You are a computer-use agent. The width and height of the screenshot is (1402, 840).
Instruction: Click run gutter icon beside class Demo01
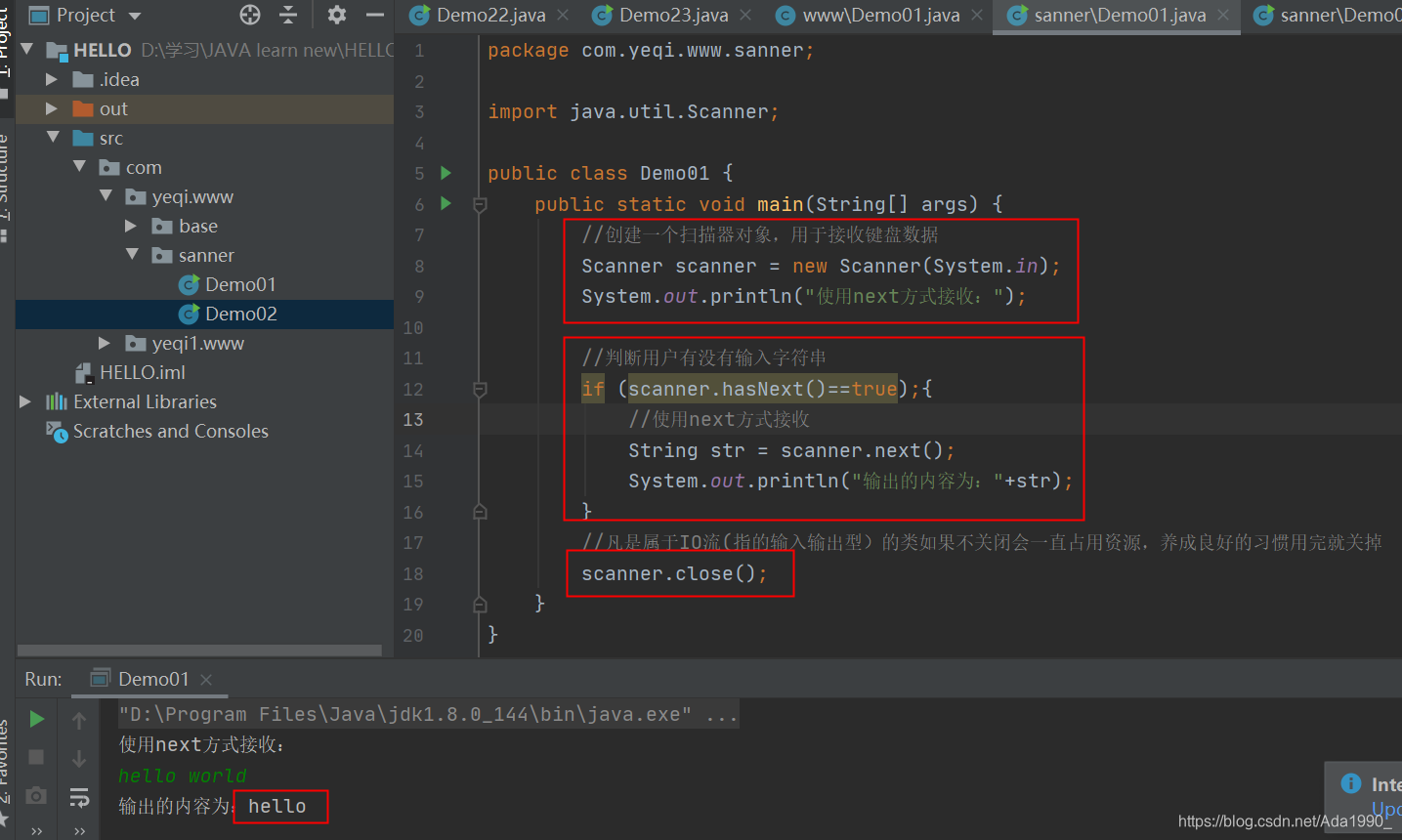click(446, 173)
